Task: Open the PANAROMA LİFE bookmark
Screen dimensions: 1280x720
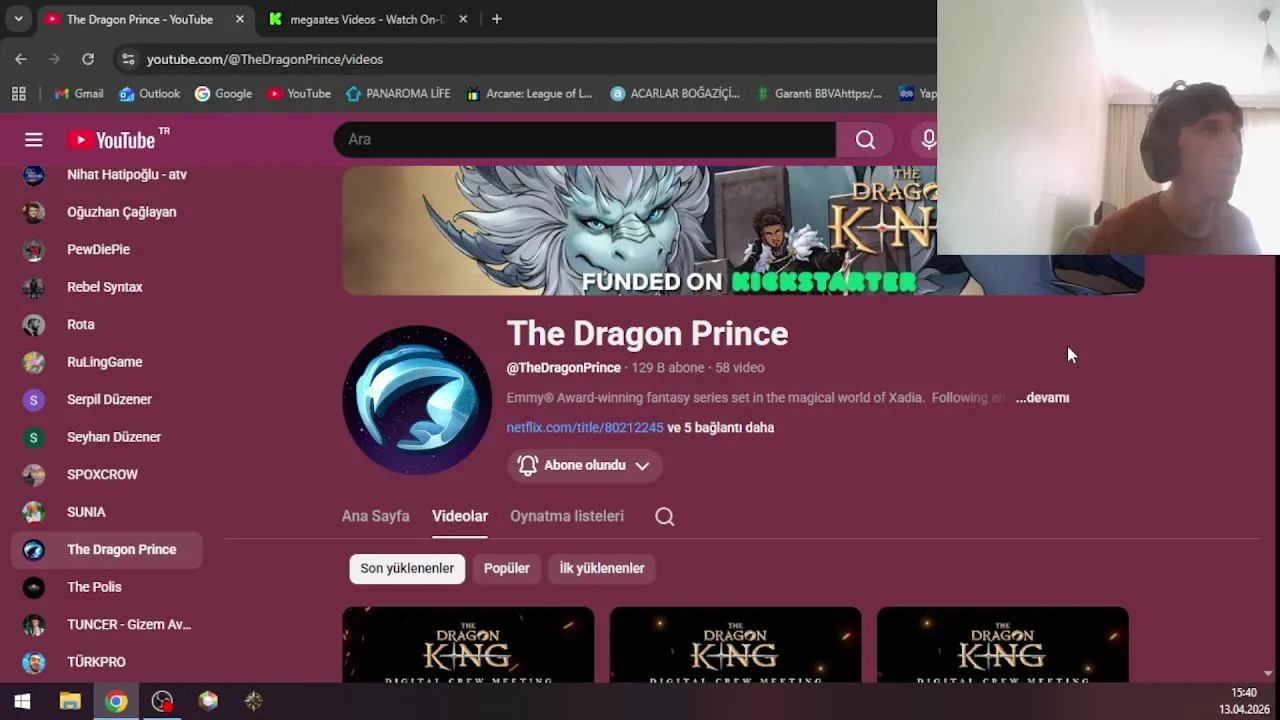Action: click(x=398, y=93)
